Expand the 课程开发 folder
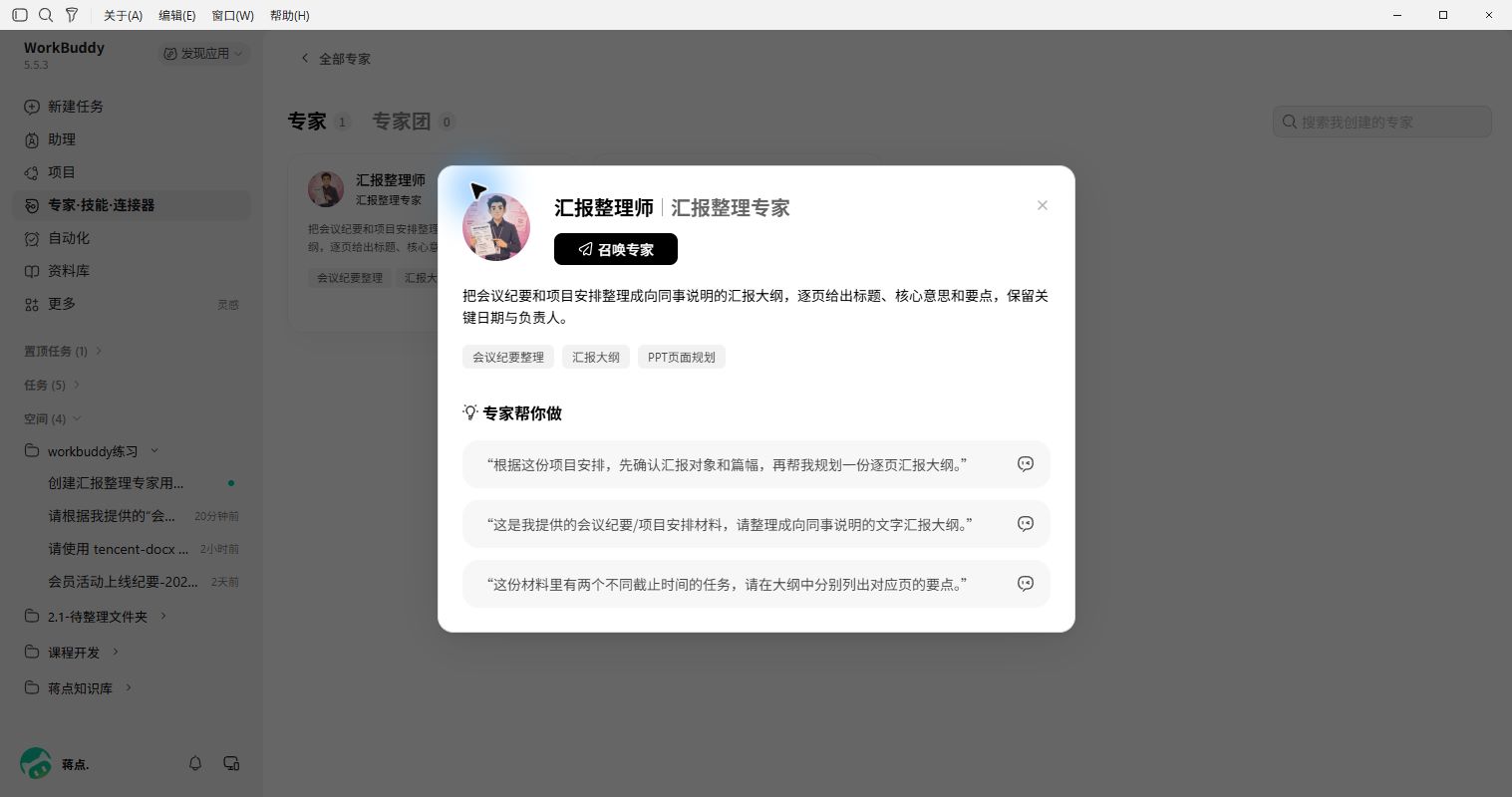The width and height of the screenshot is (1512, 797). point(116,652)
